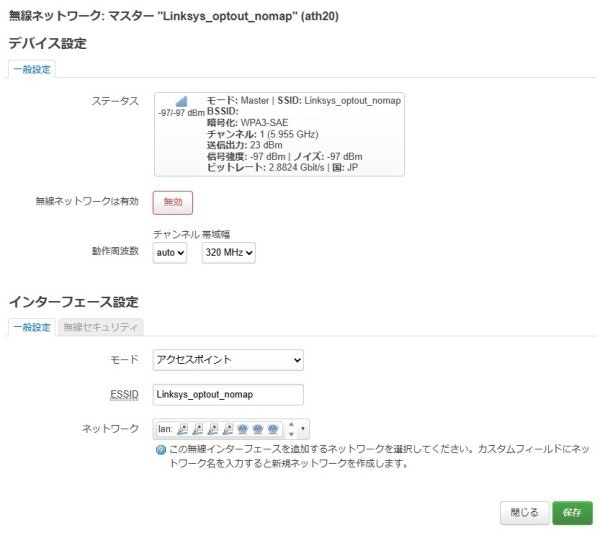This screenshot has height=533, width=600.
Task: Click the -97/-97 dBm signal text
Action: click(x=181, y=113)
